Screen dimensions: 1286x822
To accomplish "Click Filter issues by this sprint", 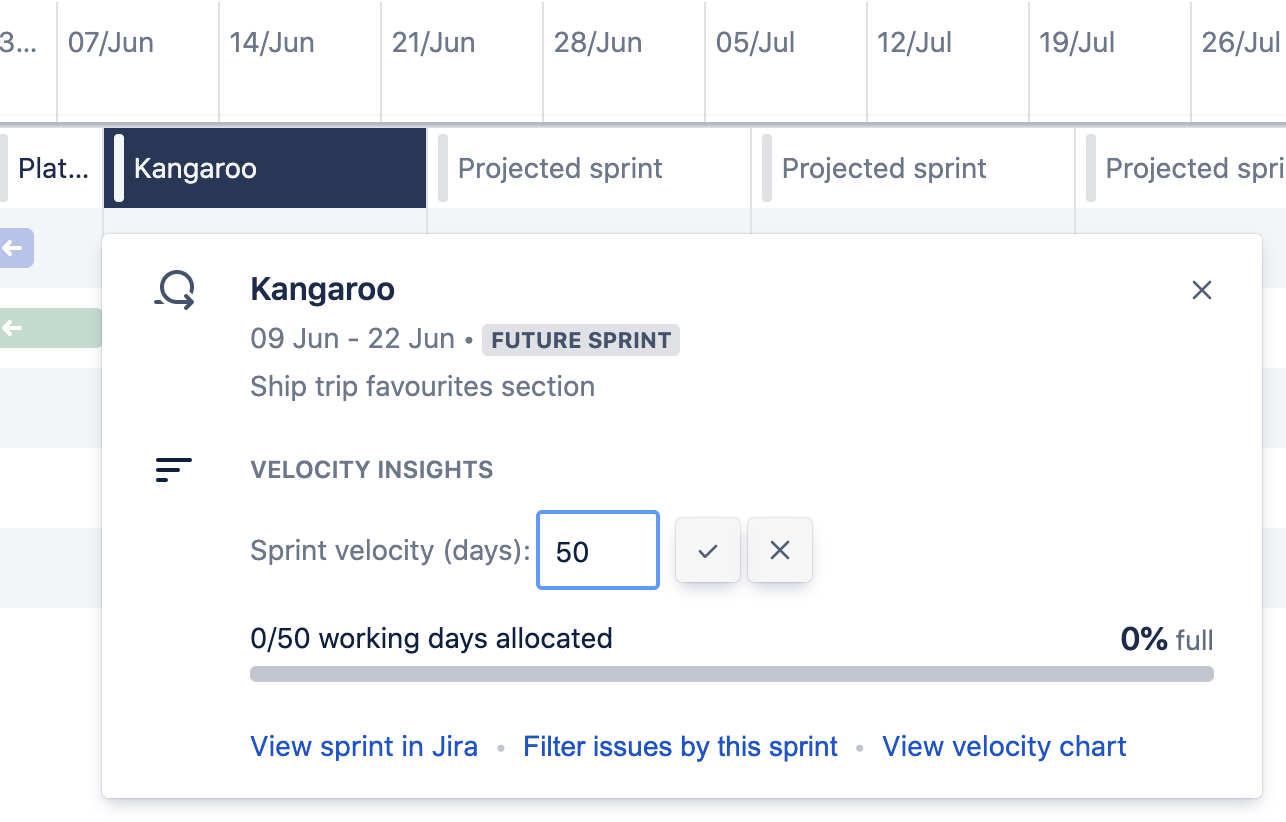I will [x=681, y=747].
